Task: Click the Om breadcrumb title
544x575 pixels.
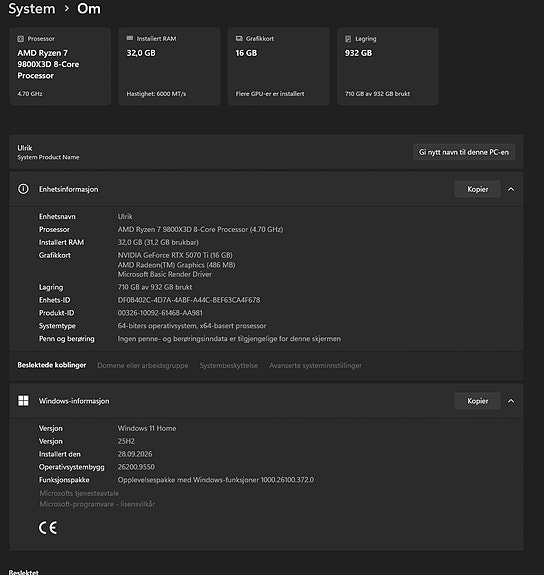Action: pyautogui.click(x=89, y=8)
